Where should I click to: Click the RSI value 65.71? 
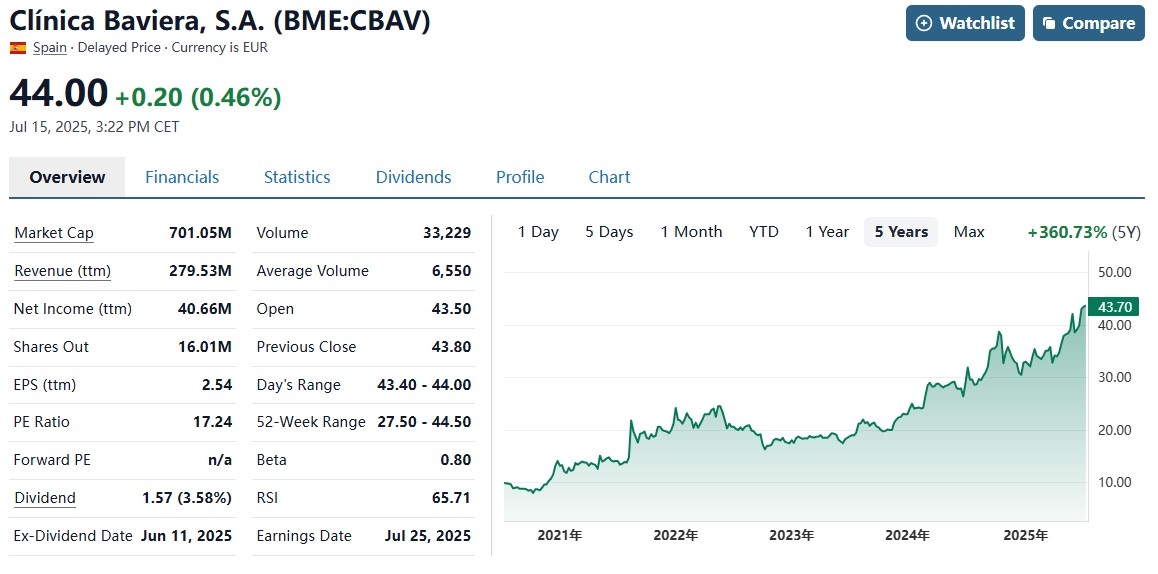[451, 498]
